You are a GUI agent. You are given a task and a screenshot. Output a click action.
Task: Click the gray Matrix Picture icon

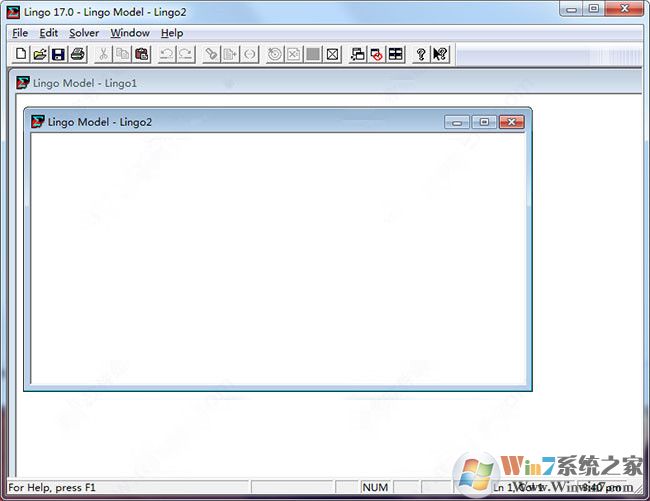313,54
